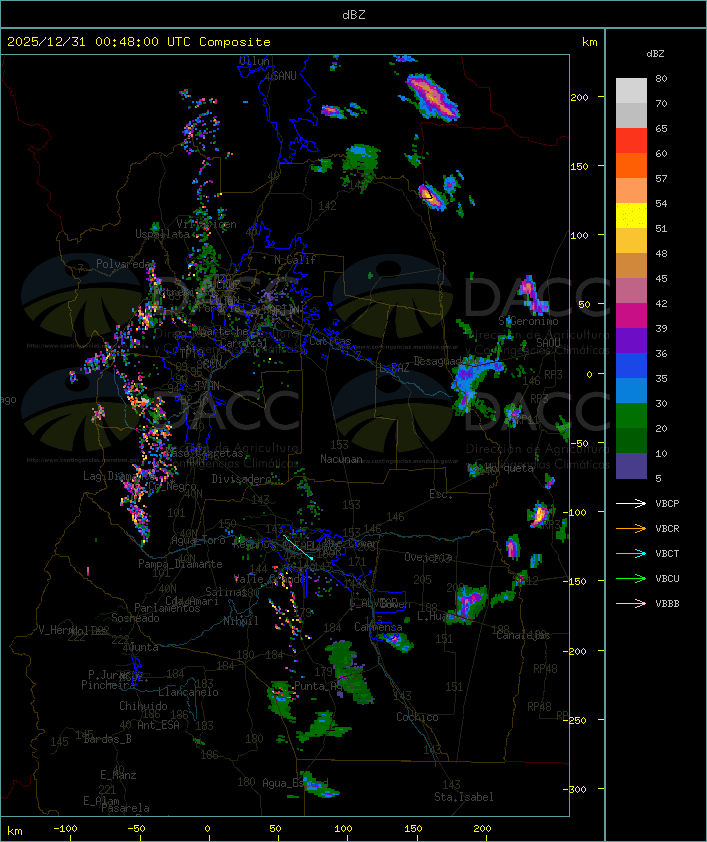707x842 pixels.
Task: Click the km unit label at bottom left
Action: point(14,831)
